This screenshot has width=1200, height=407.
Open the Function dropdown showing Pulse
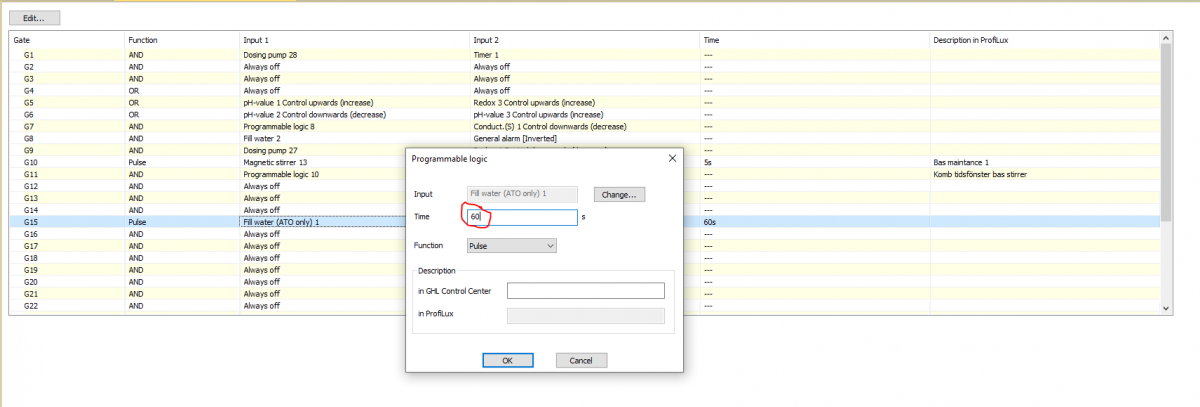tap(511, 245)
